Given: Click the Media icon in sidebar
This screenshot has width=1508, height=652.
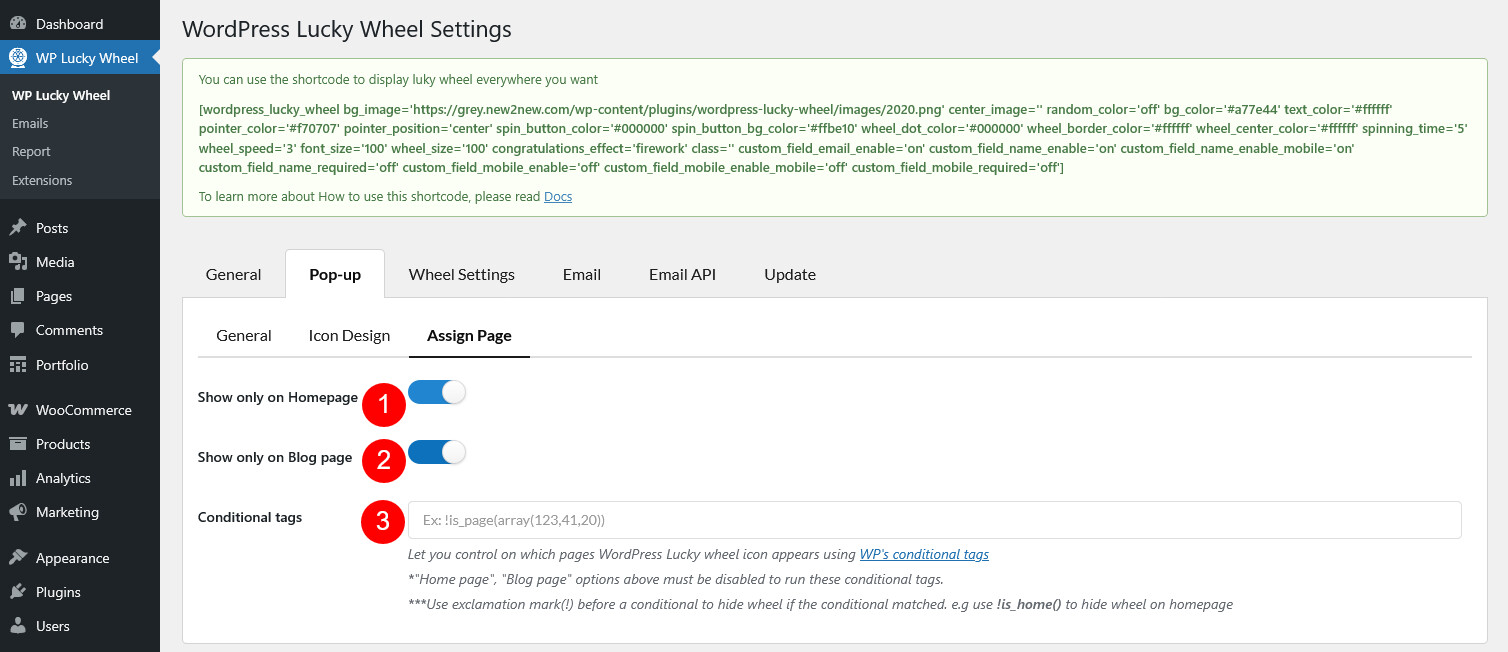Looking at the screenshot, I should [18, 262].
